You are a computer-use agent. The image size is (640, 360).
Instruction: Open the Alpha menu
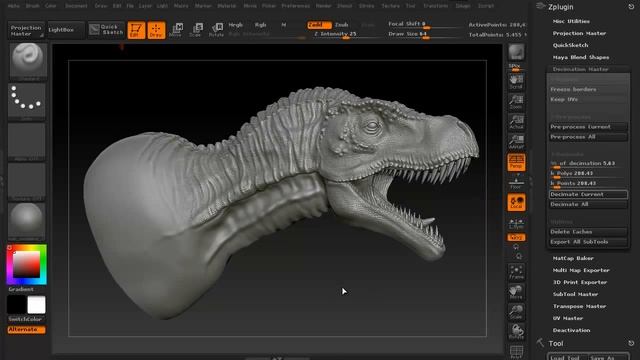click(13, 6)
